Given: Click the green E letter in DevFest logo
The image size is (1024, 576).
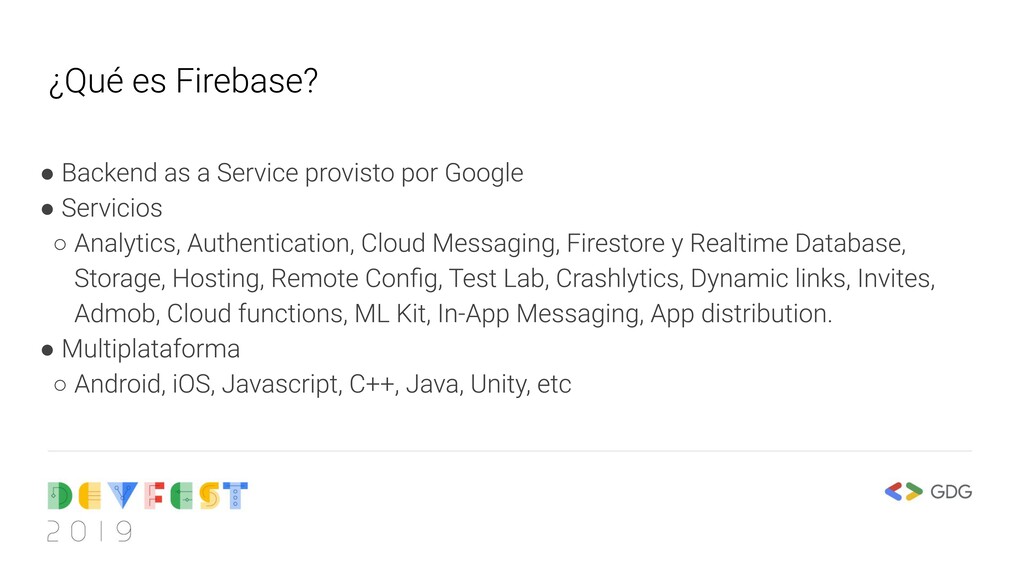Looking at the screenshot, I should pos(181,495).
